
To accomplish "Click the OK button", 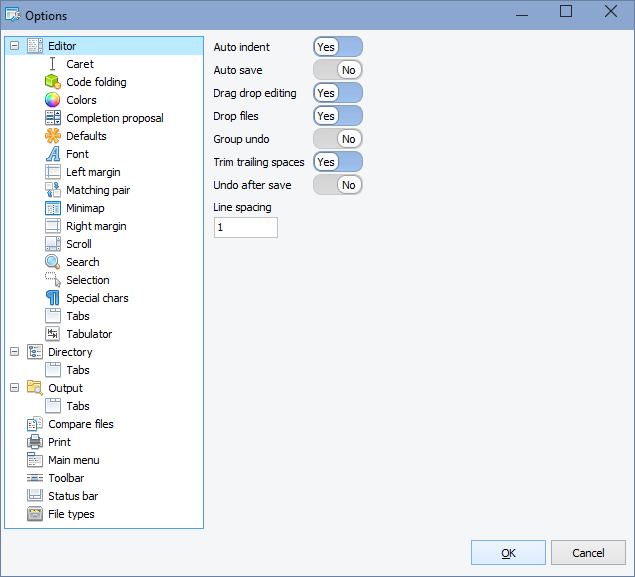I will tap(508, 553).
